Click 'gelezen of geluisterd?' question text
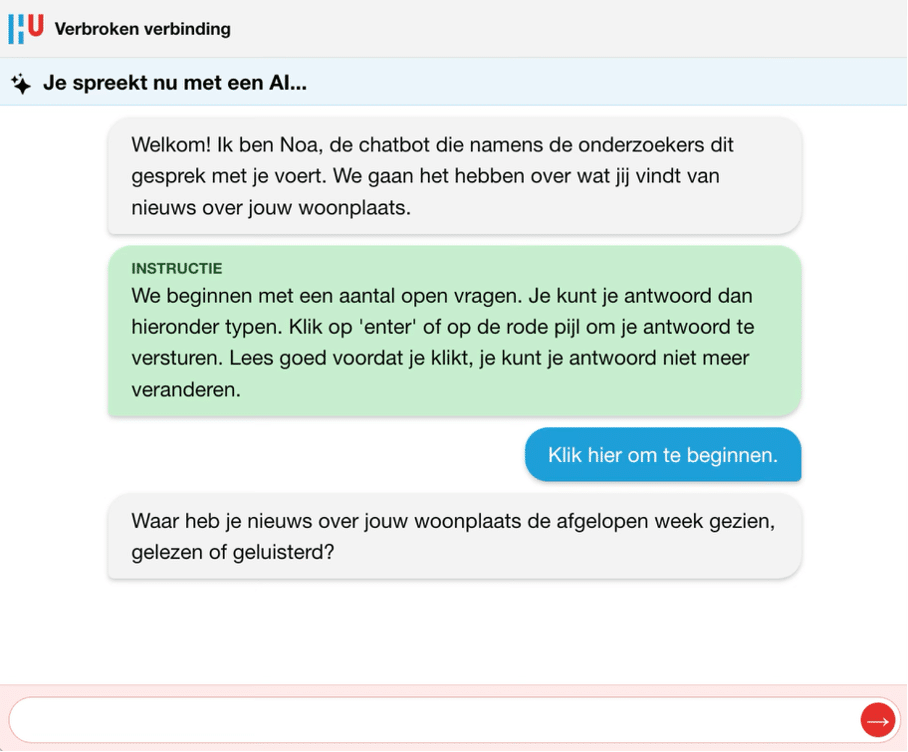This screenshot has width=908, height=752. [232, 552]
